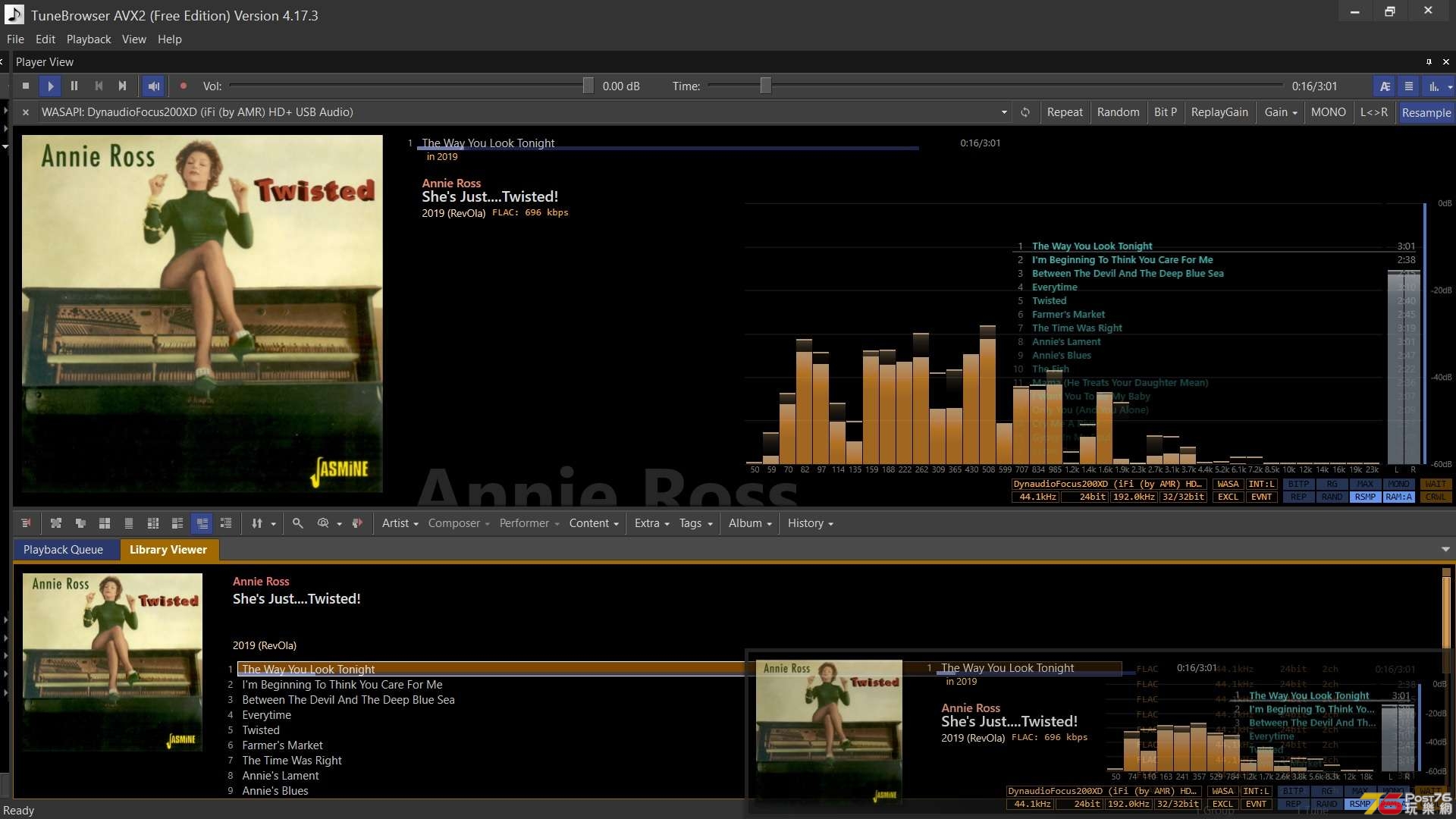Open the Artist dropdown

pos(400,523)
